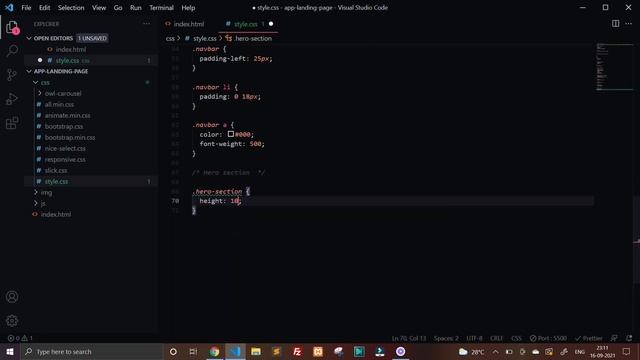Click the Cortana circle icon
Screen dimensions: 640x360
tap(173, 351)
